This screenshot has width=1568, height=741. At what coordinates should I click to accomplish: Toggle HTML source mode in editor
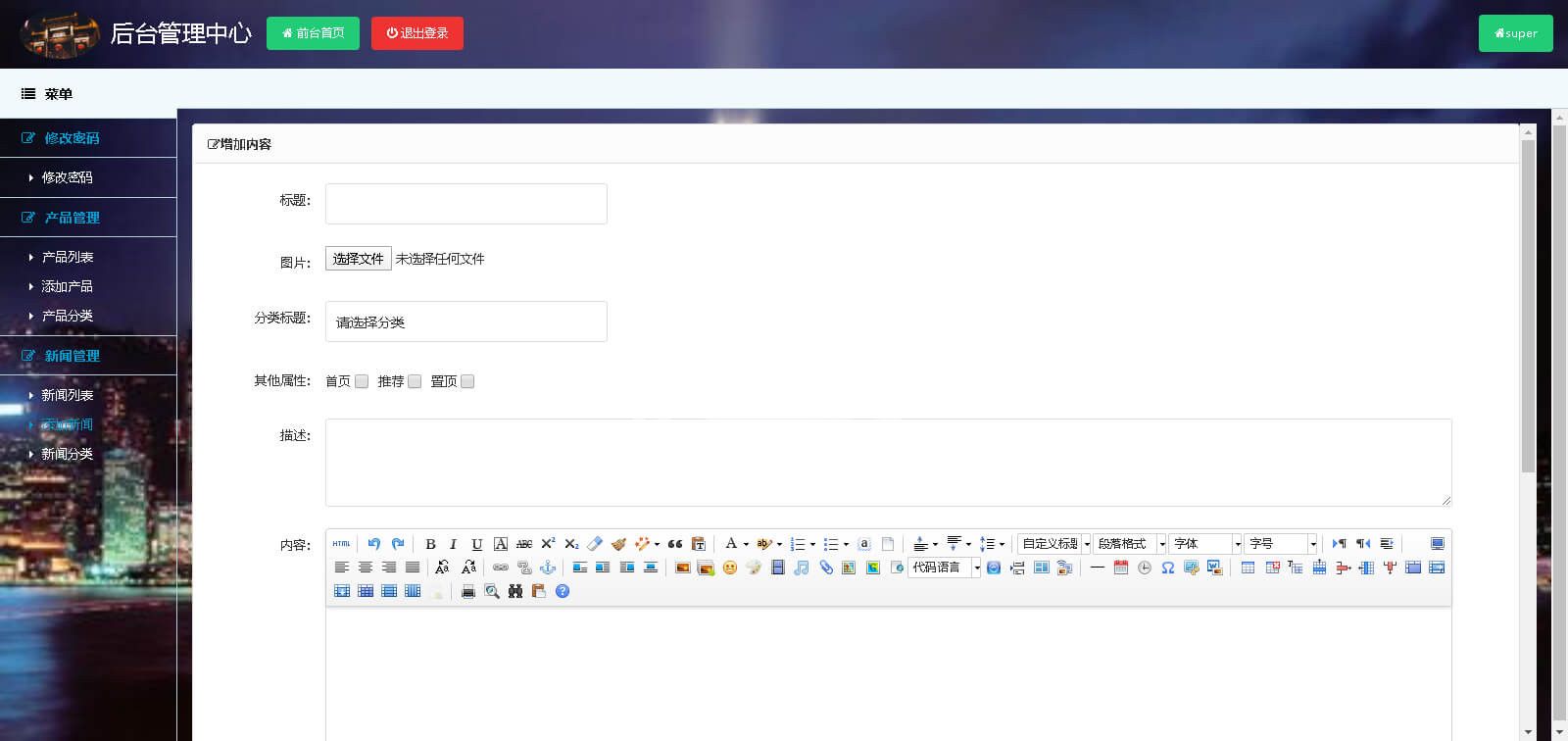pos(341,544)
